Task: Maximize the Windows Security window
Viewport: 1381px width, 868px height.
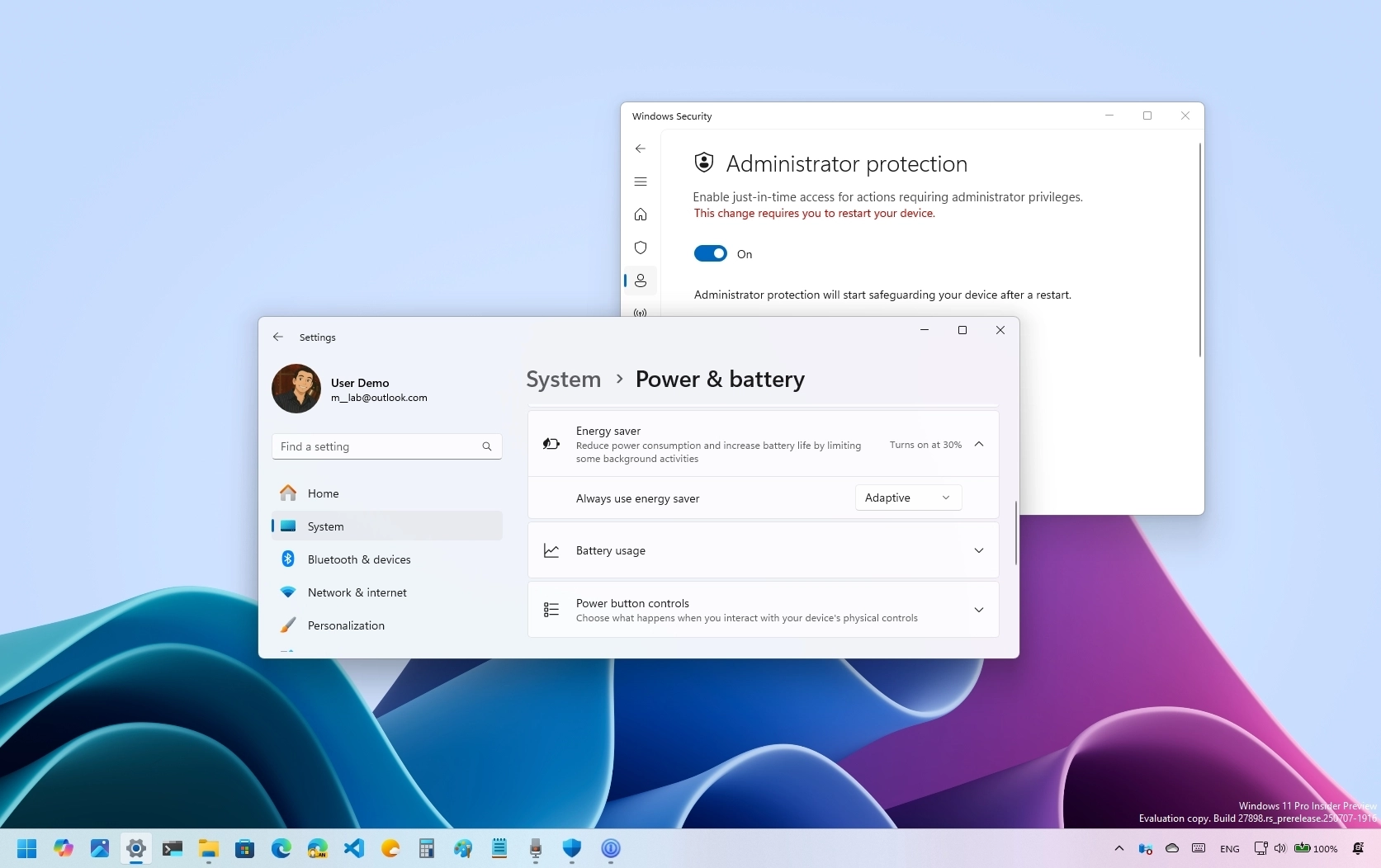Action: pos(1147,116)
